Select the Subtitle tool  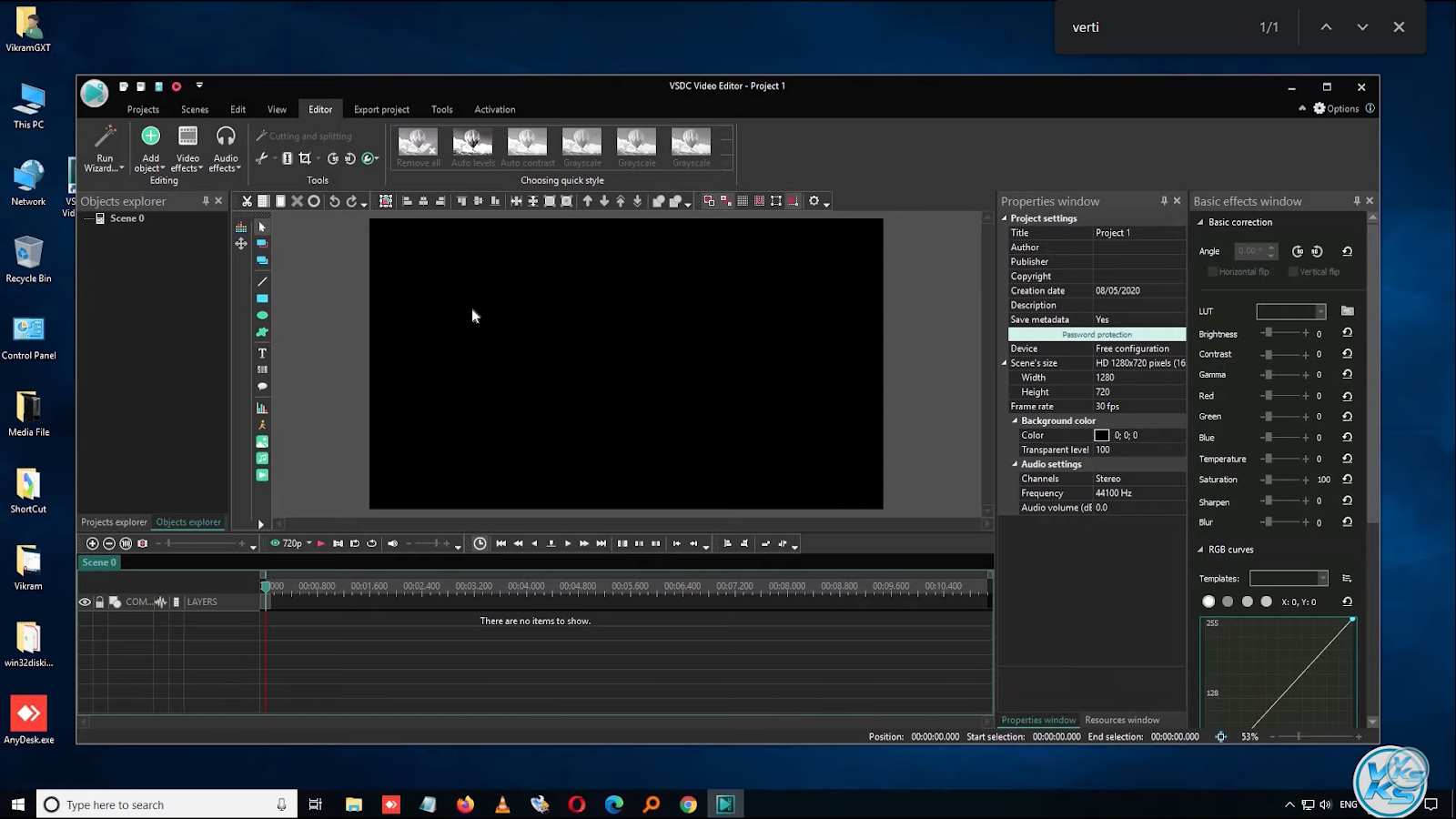pos(262,369)
